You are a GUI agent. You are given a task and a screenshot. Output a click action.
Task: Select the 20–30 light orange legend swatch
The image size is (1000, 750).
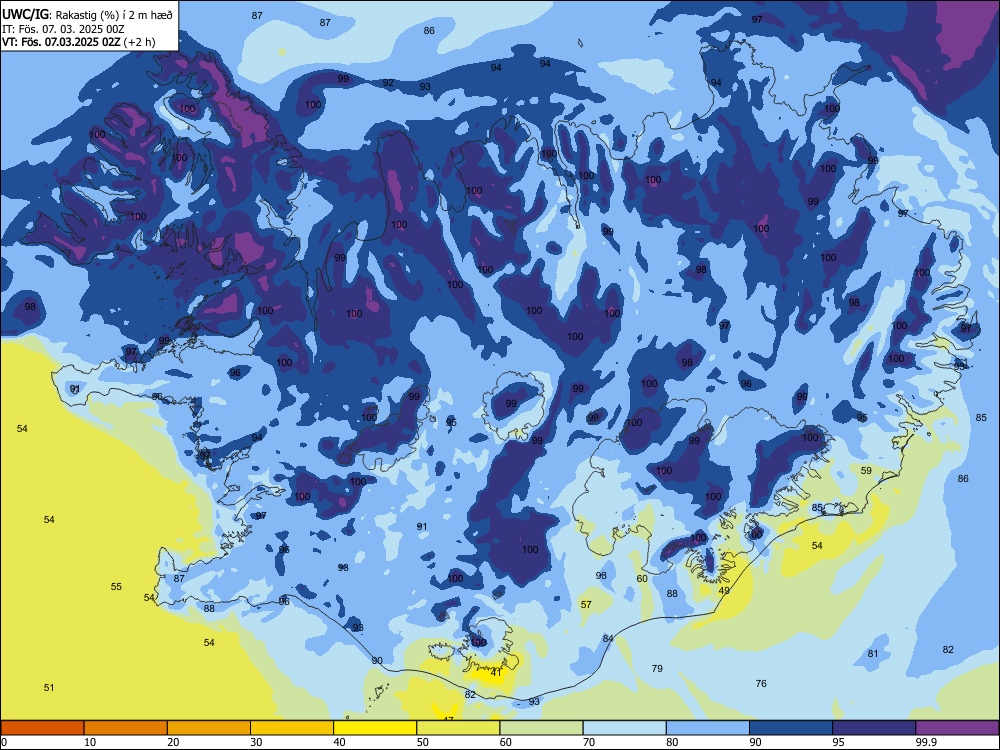(x=209, y=728)
